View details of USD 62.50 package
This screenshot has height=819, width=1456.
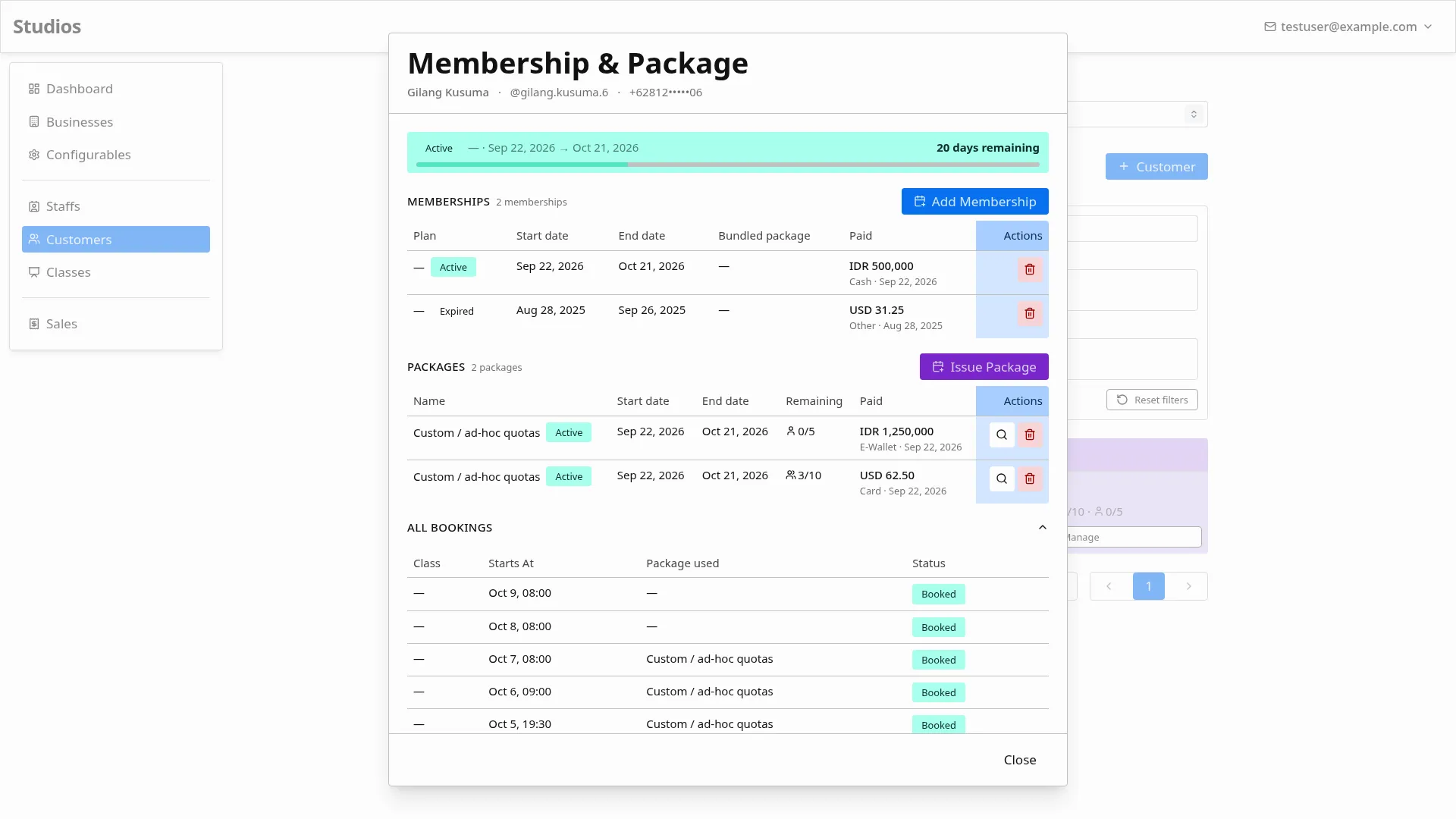1002,479
